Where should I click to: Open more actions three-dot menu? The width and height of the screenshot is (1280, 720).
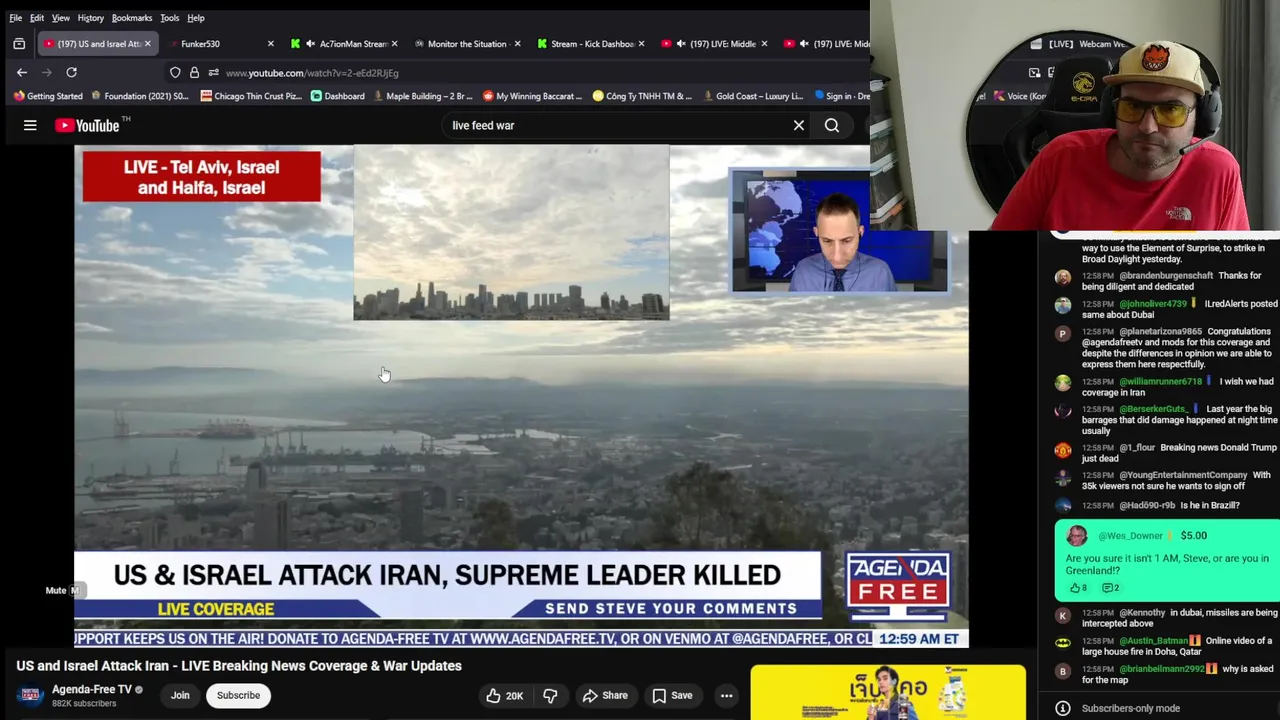[727, 696]
